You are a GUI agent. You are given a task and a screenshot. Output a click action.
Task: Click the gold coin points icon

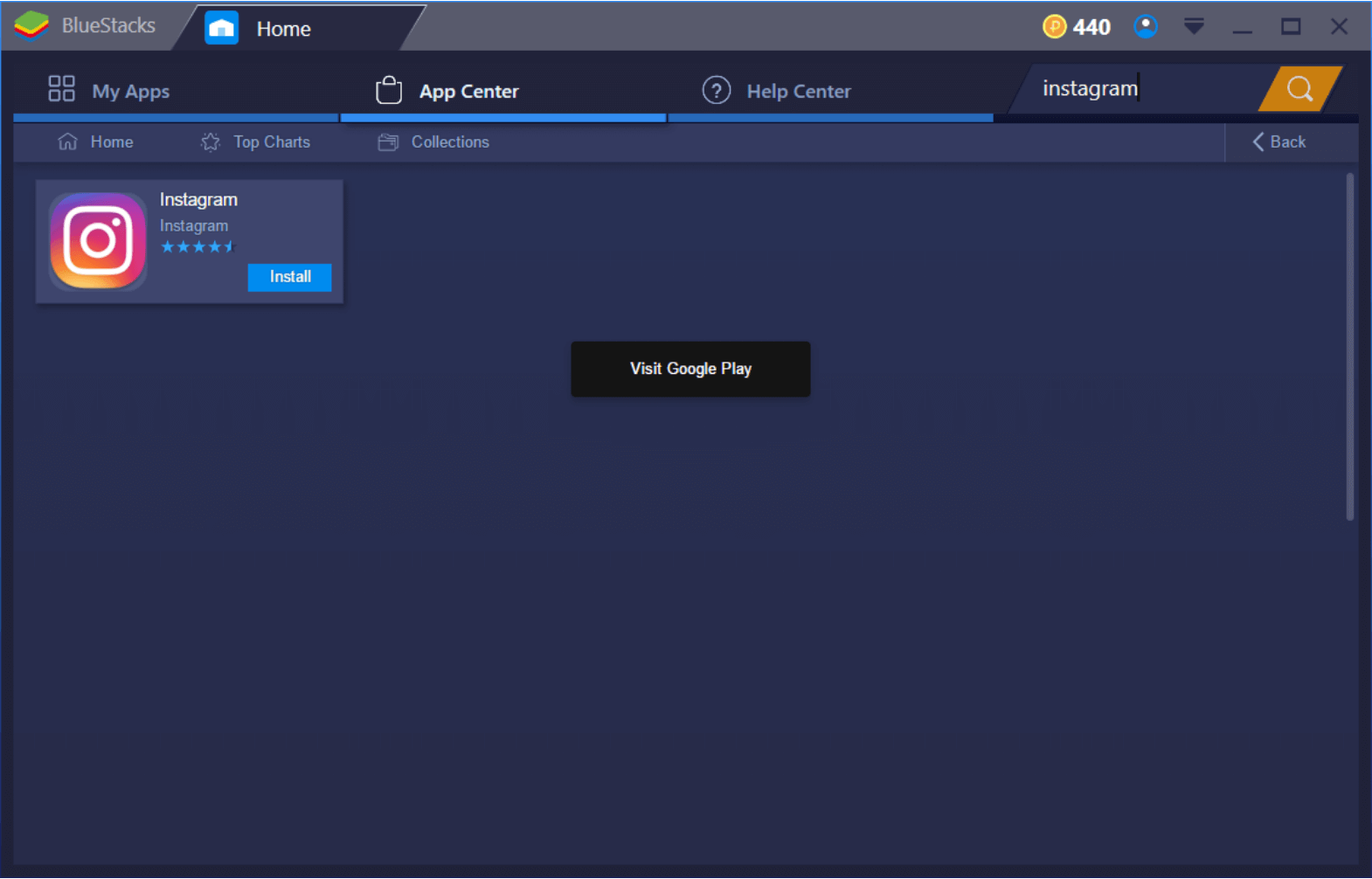click(1055, 27)
